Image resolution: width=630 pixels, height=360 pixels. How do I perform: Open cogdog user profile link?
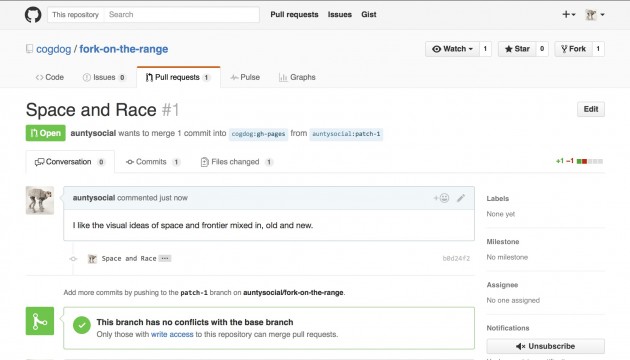point(53,49)
